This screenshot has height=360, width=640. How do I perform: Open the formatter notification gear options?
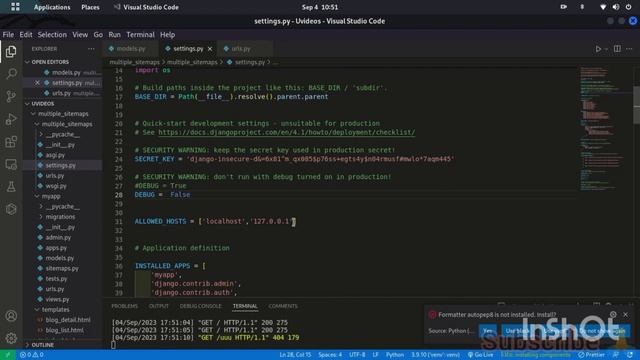coord(613,314)
